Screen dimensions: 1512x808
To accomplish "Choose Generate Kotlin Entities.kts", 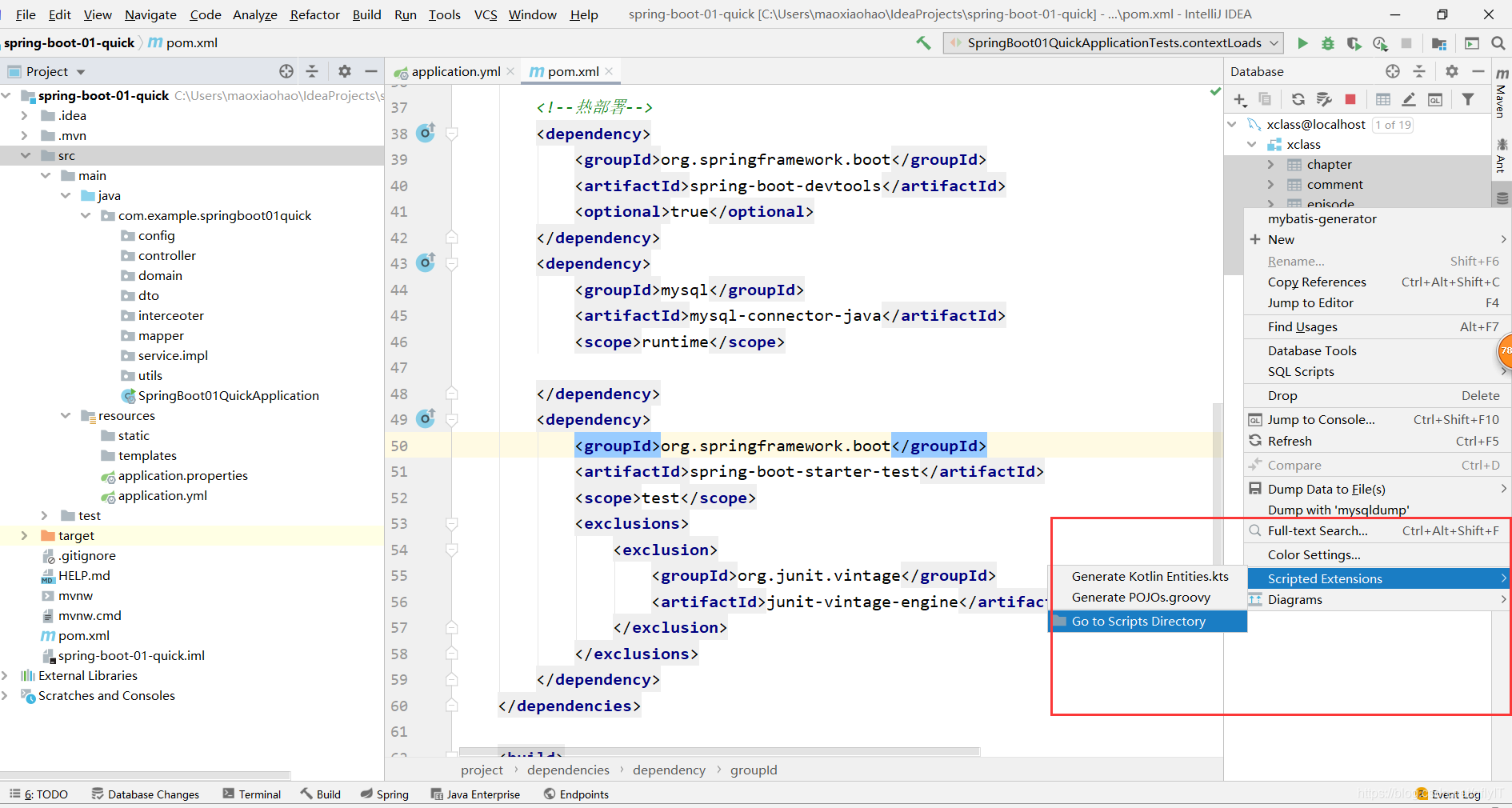I will (x=1147, y=576).
